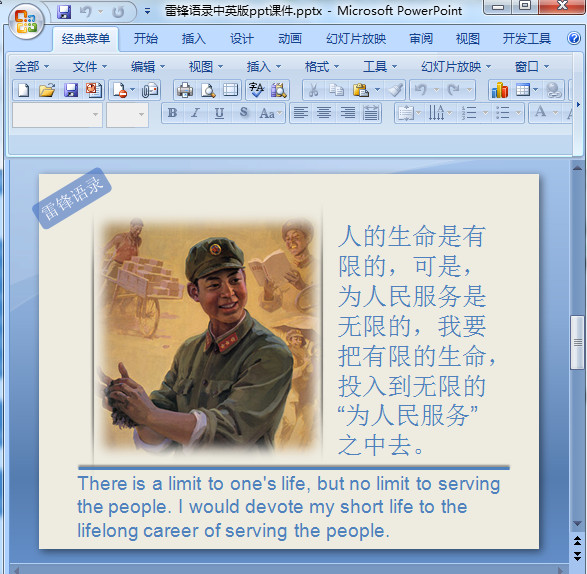The height and width of the screenshot is (574, 587).
Task: Run the Spelling check icon
Action: [256, 90]
